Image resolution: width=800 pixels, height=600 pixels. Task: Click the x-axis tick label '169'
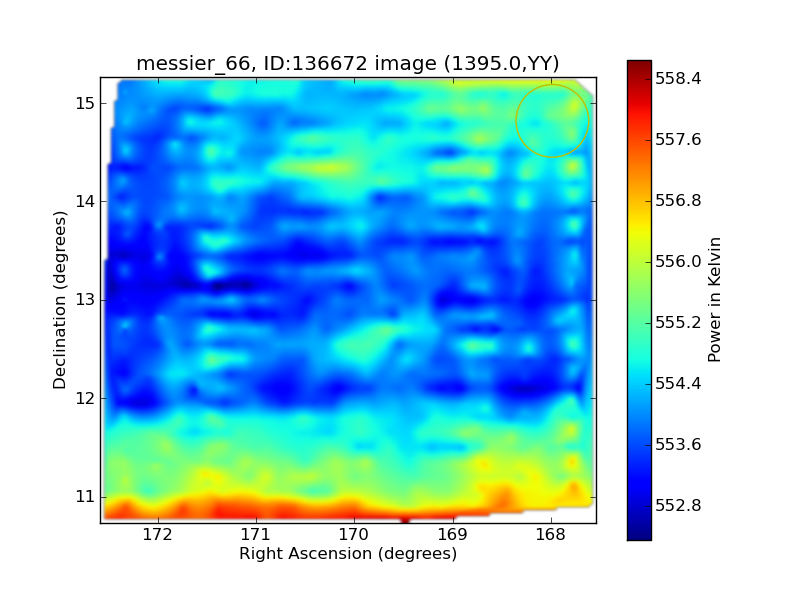coord(453,535)
